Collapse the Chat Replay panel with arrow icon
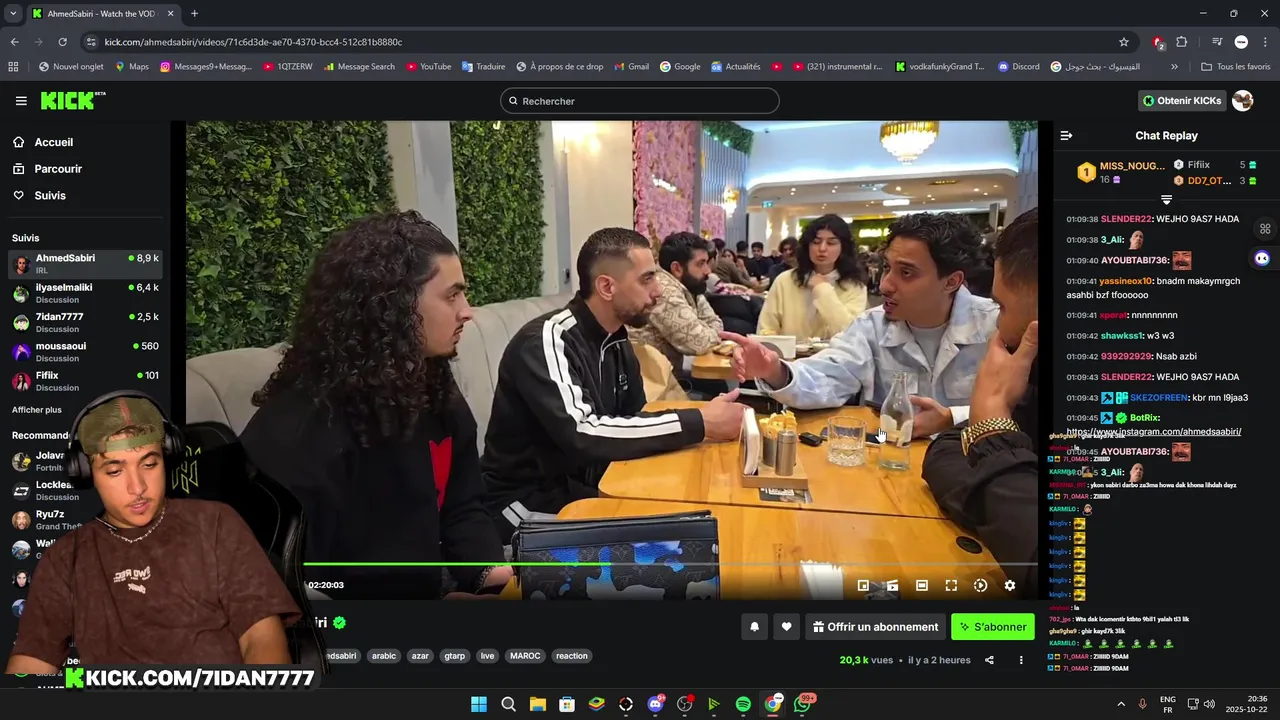1280x720 pixels. coord(1066,135)
